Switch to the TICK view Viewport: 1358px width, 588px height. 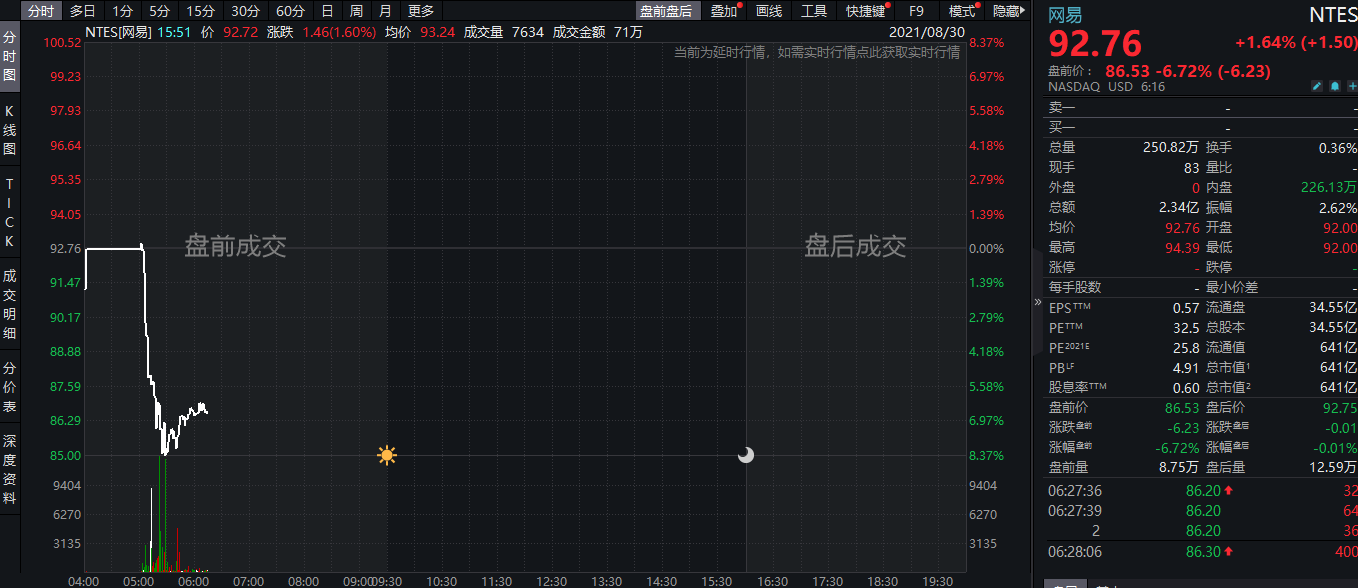point(9,213)
